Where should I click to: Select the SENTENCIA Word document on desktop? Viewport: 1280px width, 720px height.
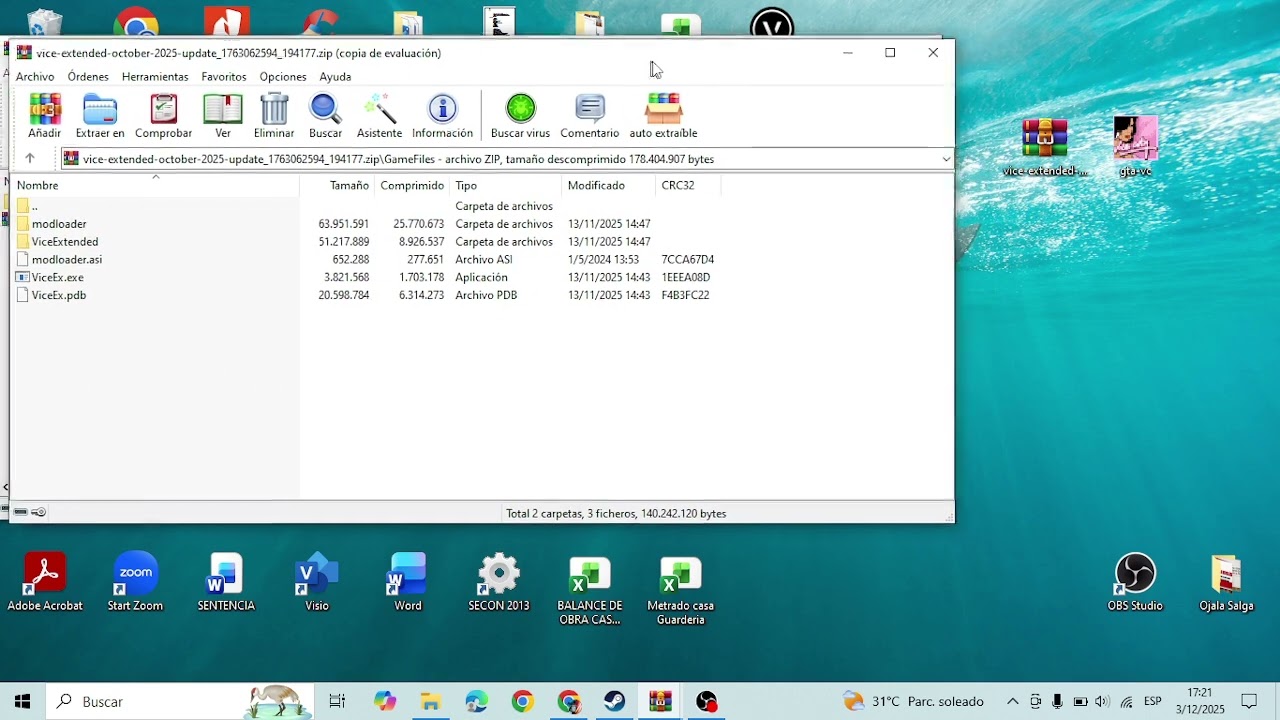tap(226, 582)
